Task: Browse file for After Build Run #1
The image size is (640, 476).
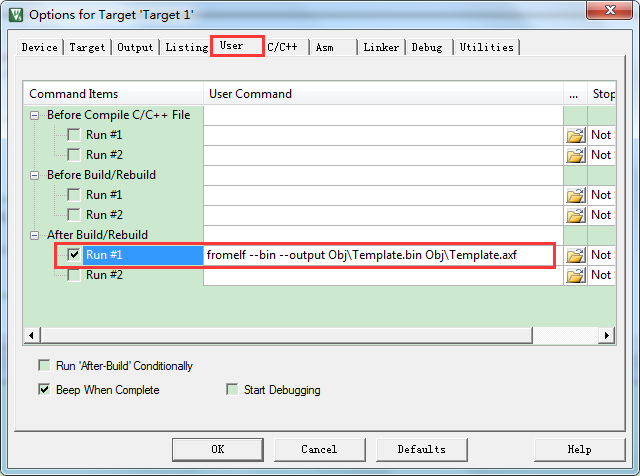Action: point(575,255)
